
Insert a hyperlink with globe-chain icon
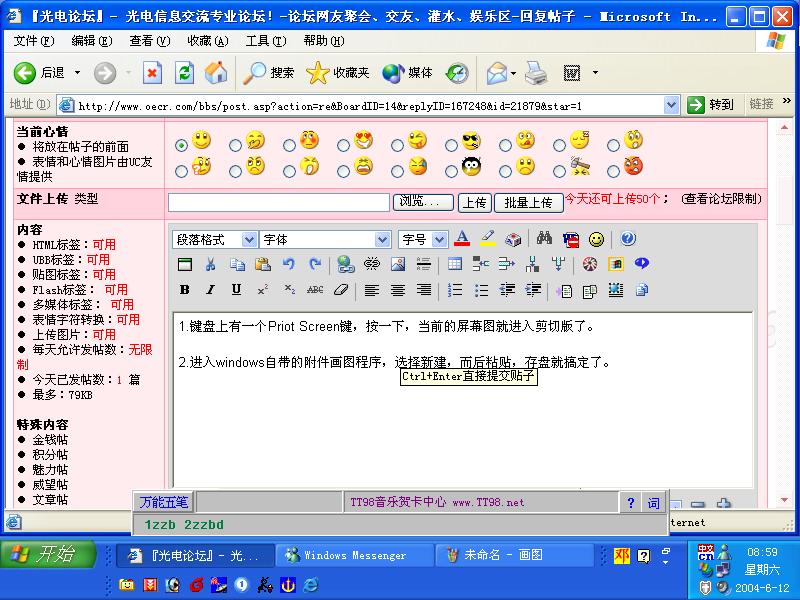point(345,264)
